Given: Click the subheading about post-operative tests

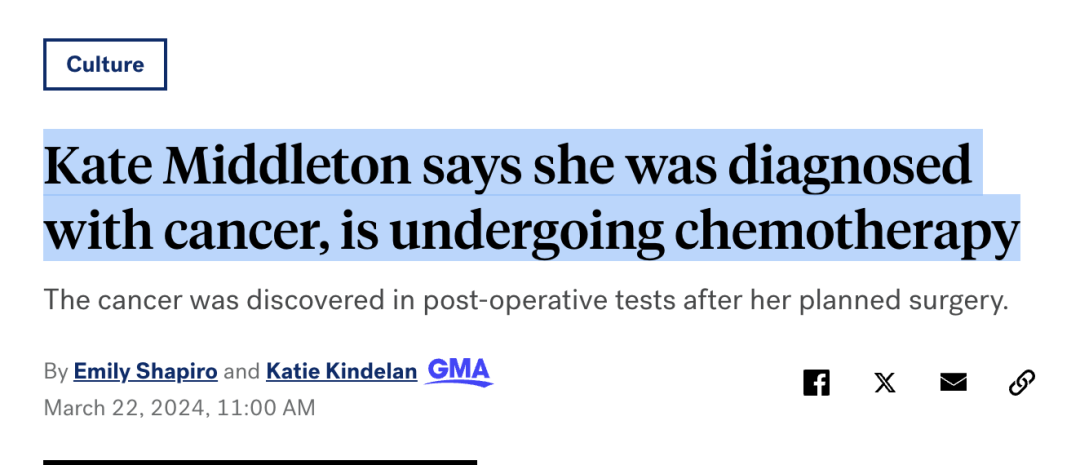Looking at the screenshot, I should (526, 301).
